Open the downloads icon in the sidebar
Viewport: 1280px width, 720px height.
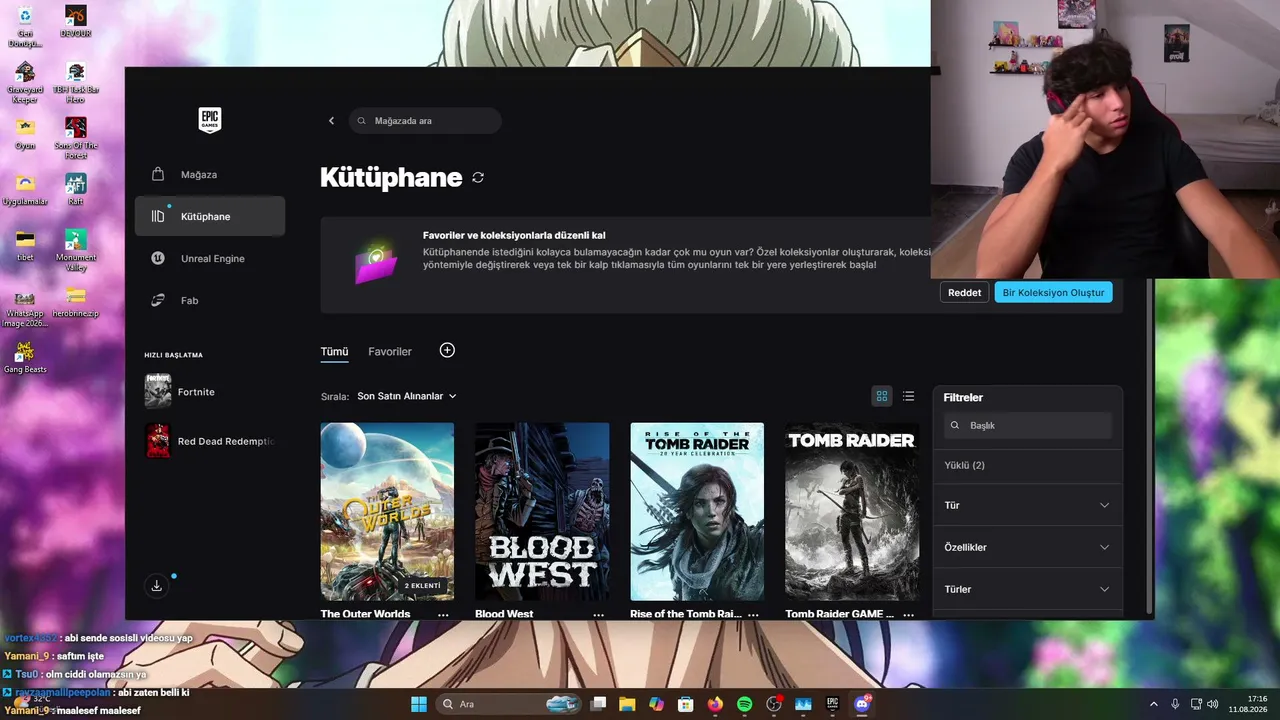click(x=157, y=586)
